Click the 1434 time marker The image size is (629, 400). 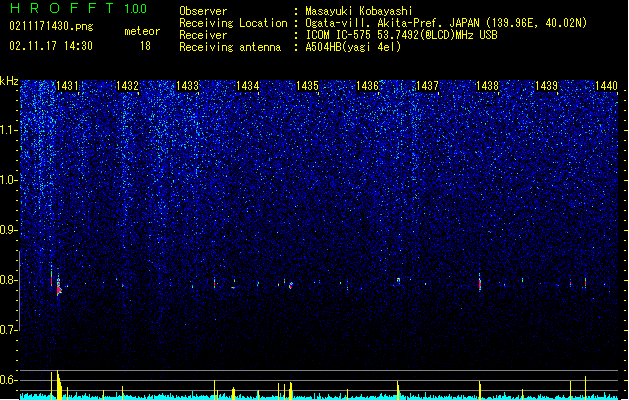(x=248, y=86)
